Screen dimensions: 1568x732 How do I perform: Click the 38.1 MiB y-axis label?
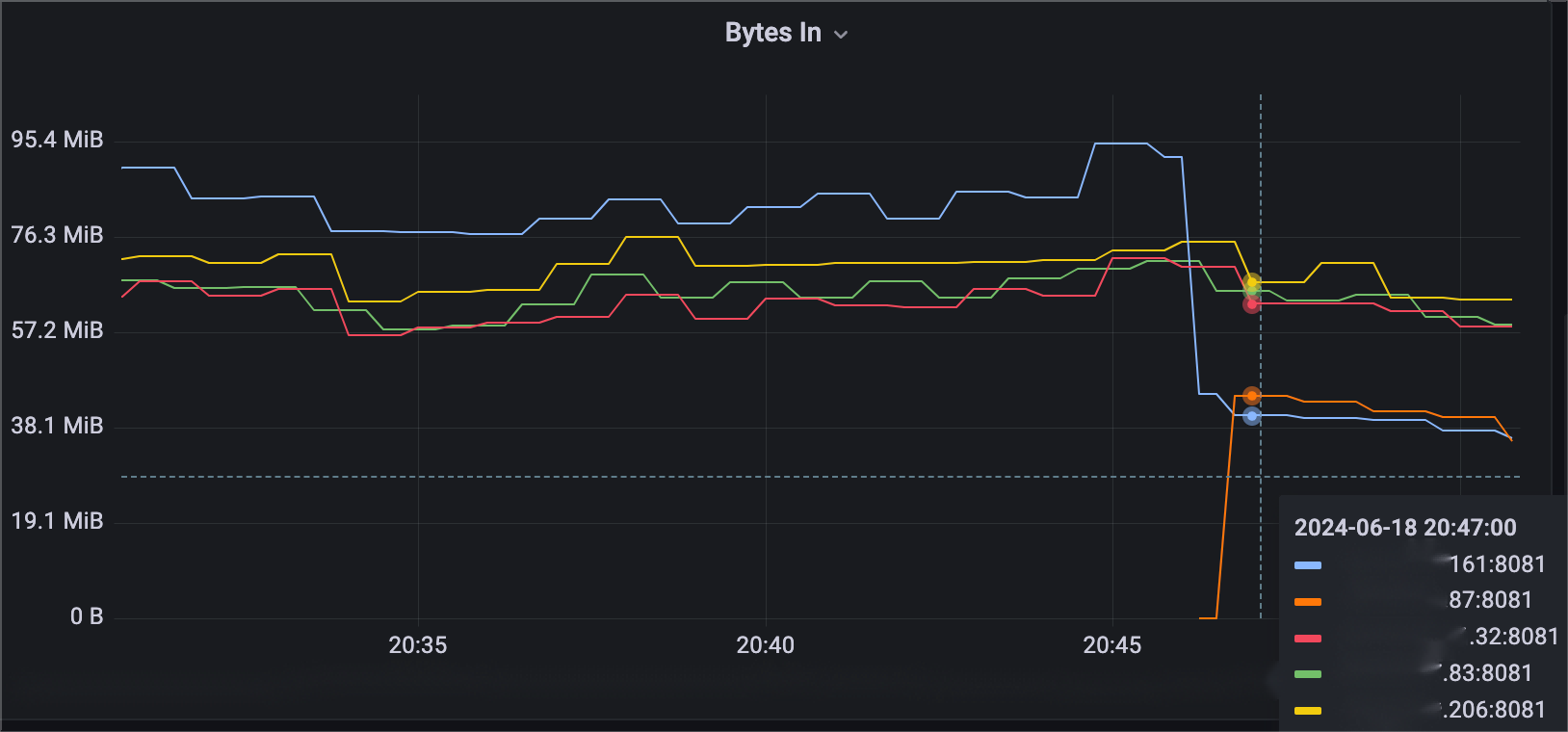[57, 426]
